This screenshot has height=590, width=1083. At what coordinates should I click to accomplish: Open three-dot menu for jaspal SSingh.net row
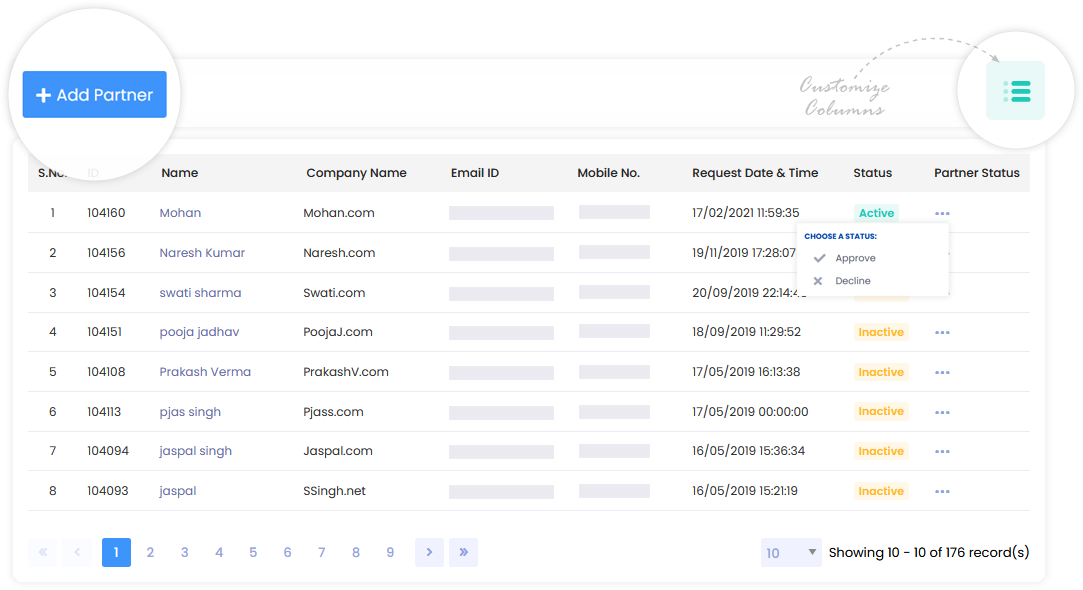(x=942, y=492)
